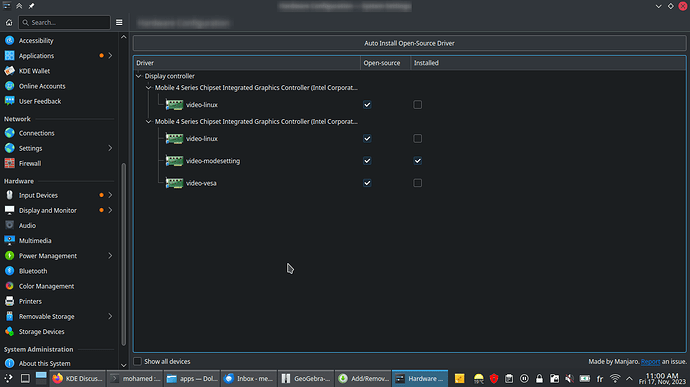
Task: Collapse the Display controller tree node
Action: click(139, 76)
